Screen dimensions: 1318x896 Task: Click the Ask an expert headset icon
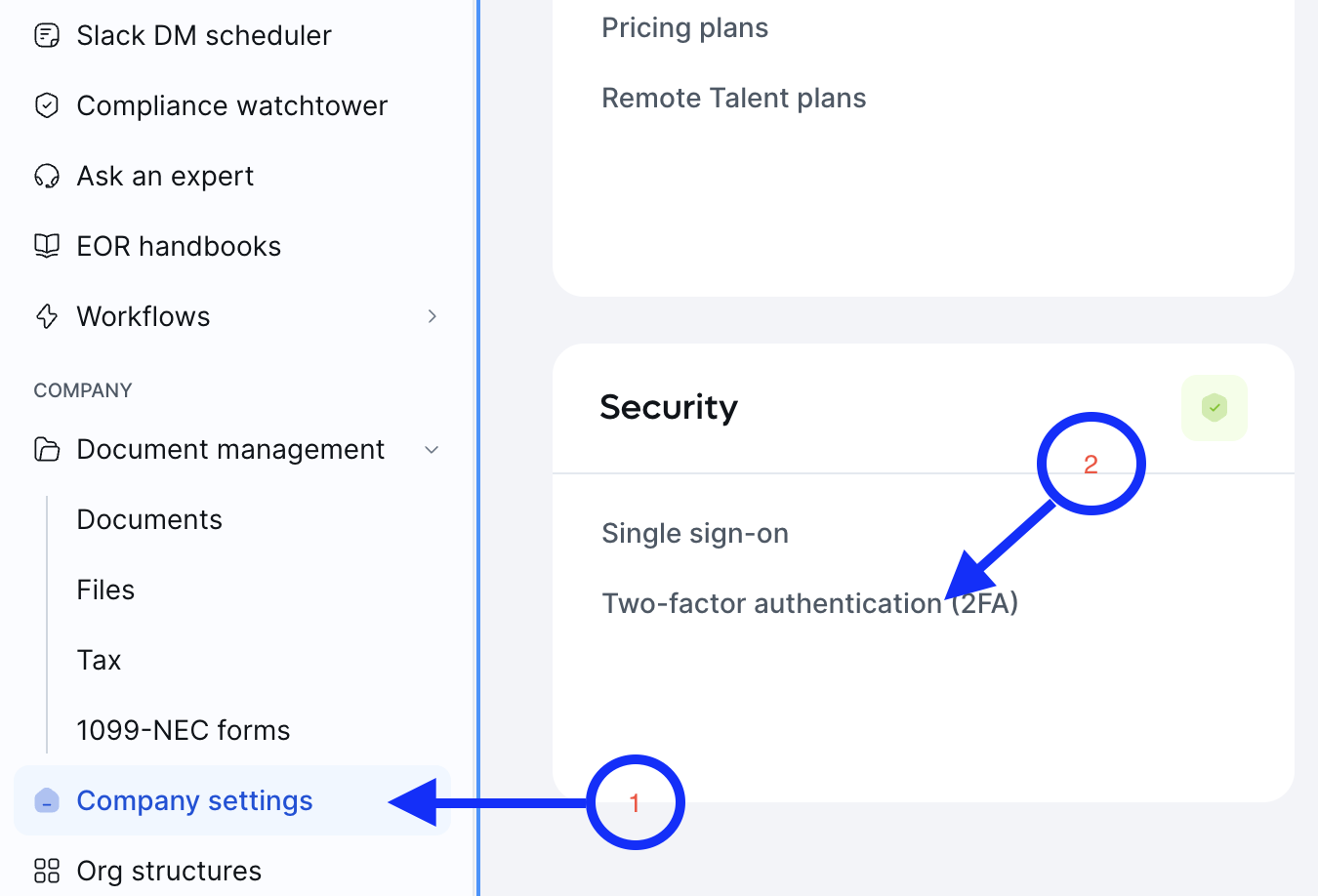pyautogui.click(x=46, y=176)
